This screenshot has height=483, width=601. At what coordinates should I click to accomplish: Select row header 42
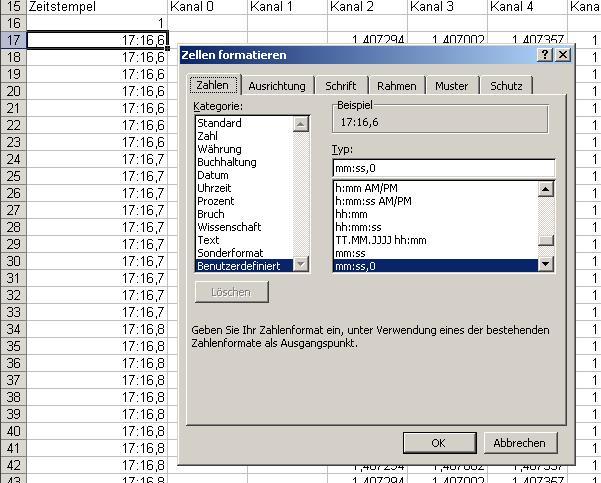[x=13, y=465]
